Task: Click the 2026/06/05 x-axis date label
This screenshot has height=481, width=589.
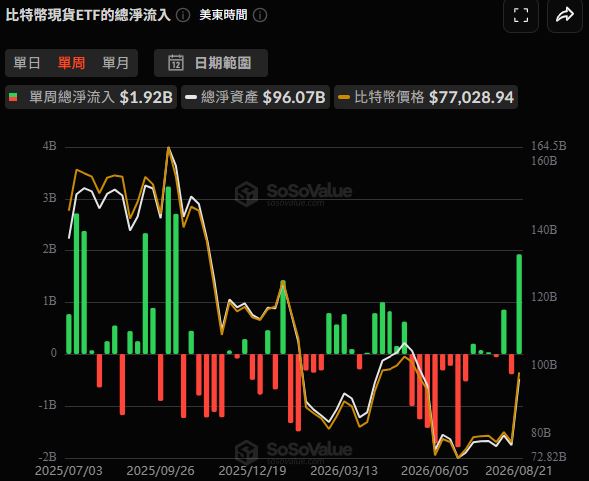Action: coord(435,471)
